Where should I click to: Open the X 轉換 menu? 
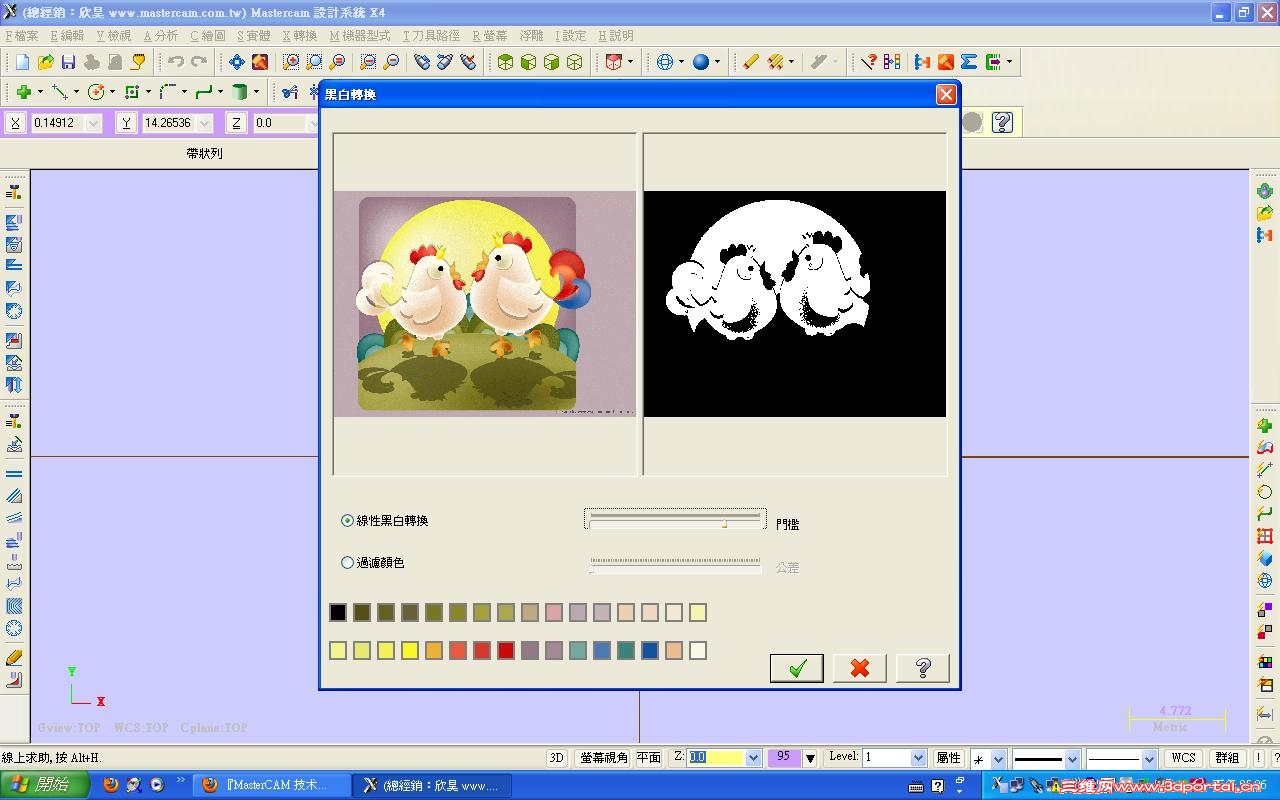[300, 36]
